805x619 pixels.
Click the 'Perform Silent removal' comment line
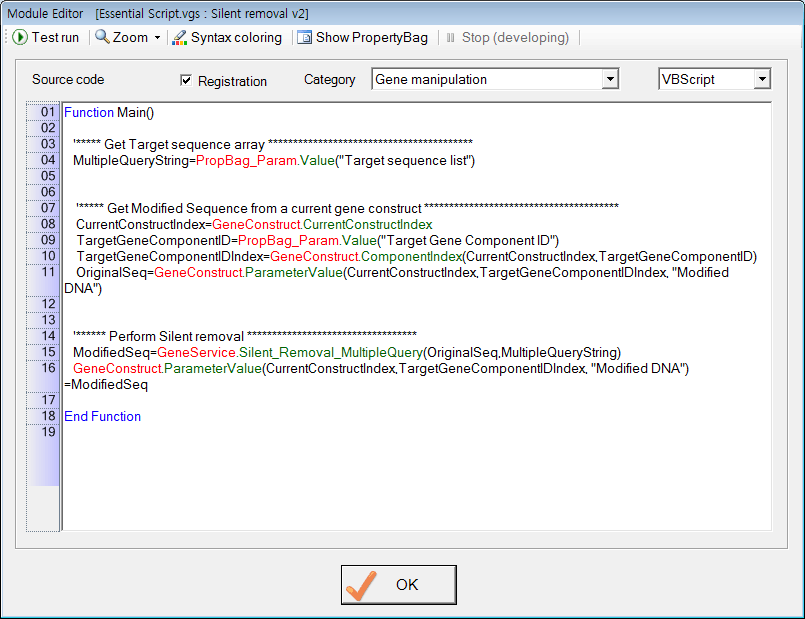click(244, 336)
